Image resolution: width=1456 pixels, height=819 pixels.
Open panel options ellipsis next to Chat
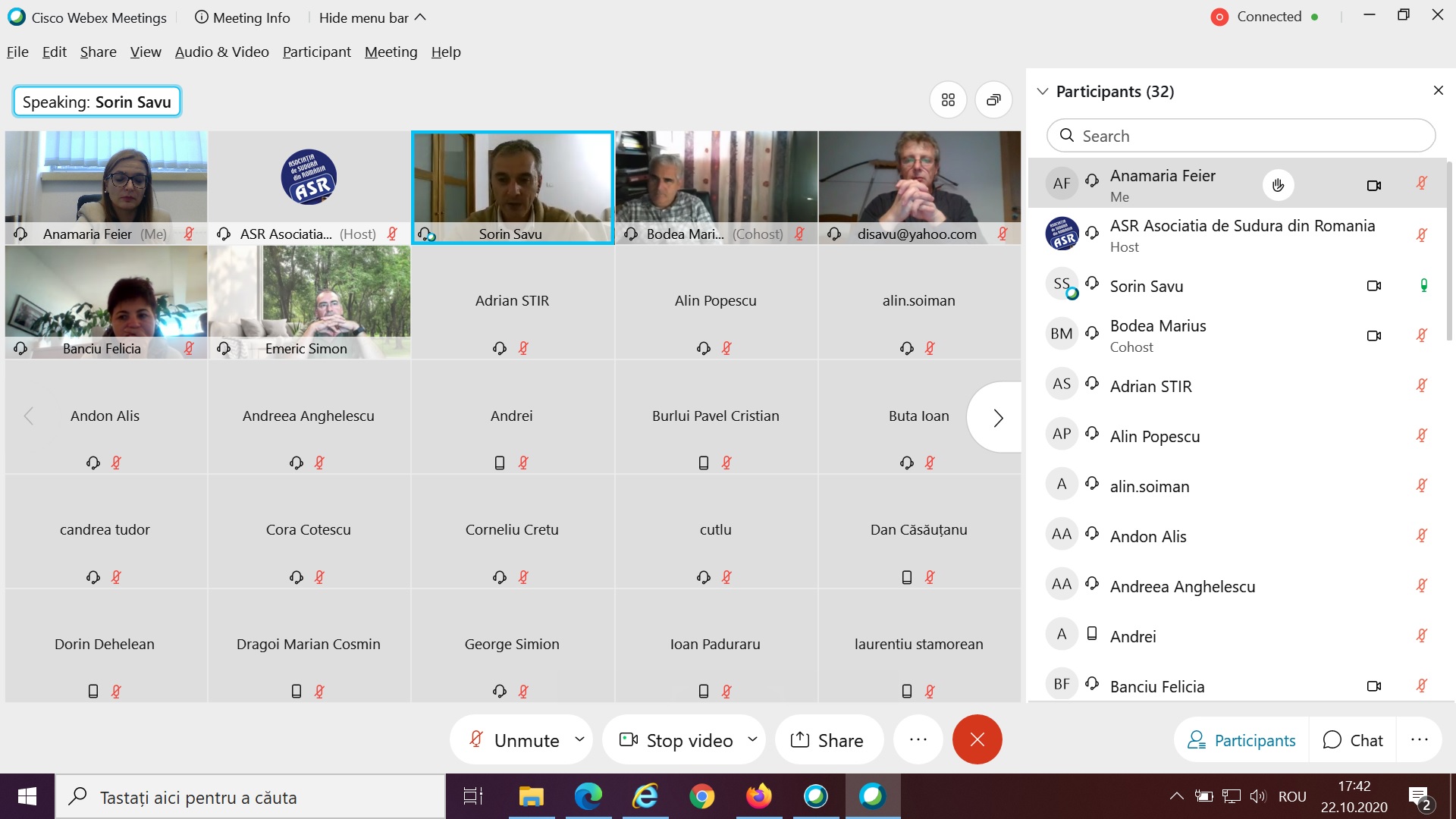[1419, 739]
